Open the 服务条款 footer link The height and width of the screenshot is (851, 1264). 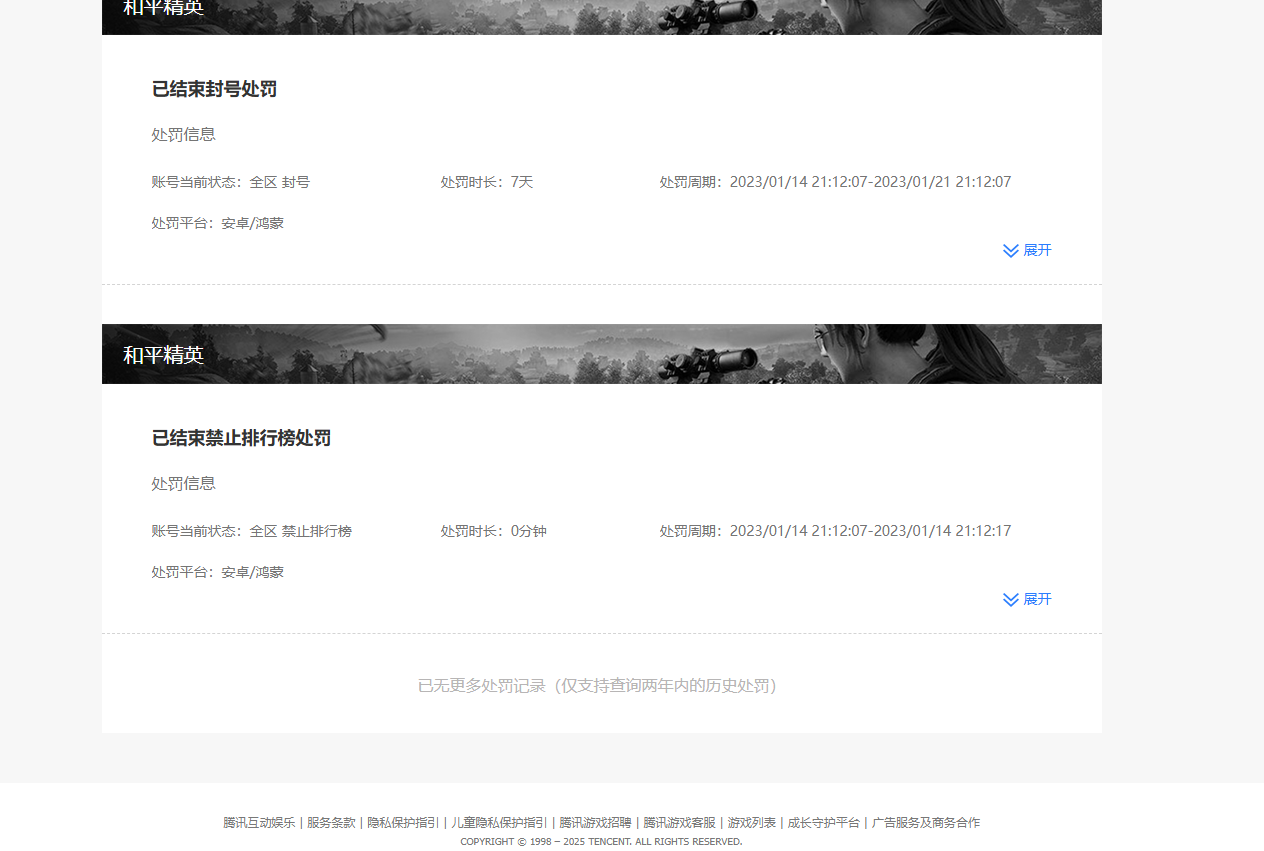pos(331,823)
